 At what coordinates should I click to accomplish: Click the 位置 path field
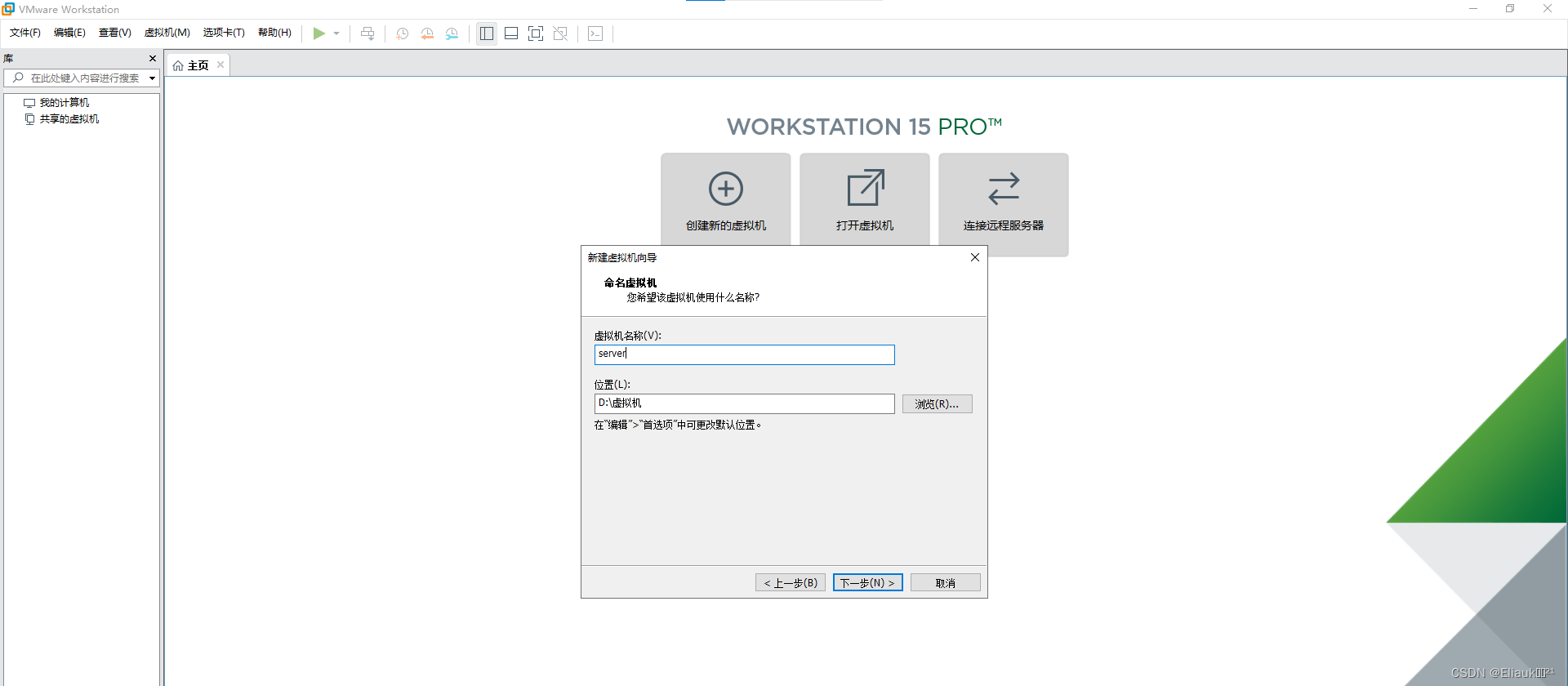coord(745,403)
